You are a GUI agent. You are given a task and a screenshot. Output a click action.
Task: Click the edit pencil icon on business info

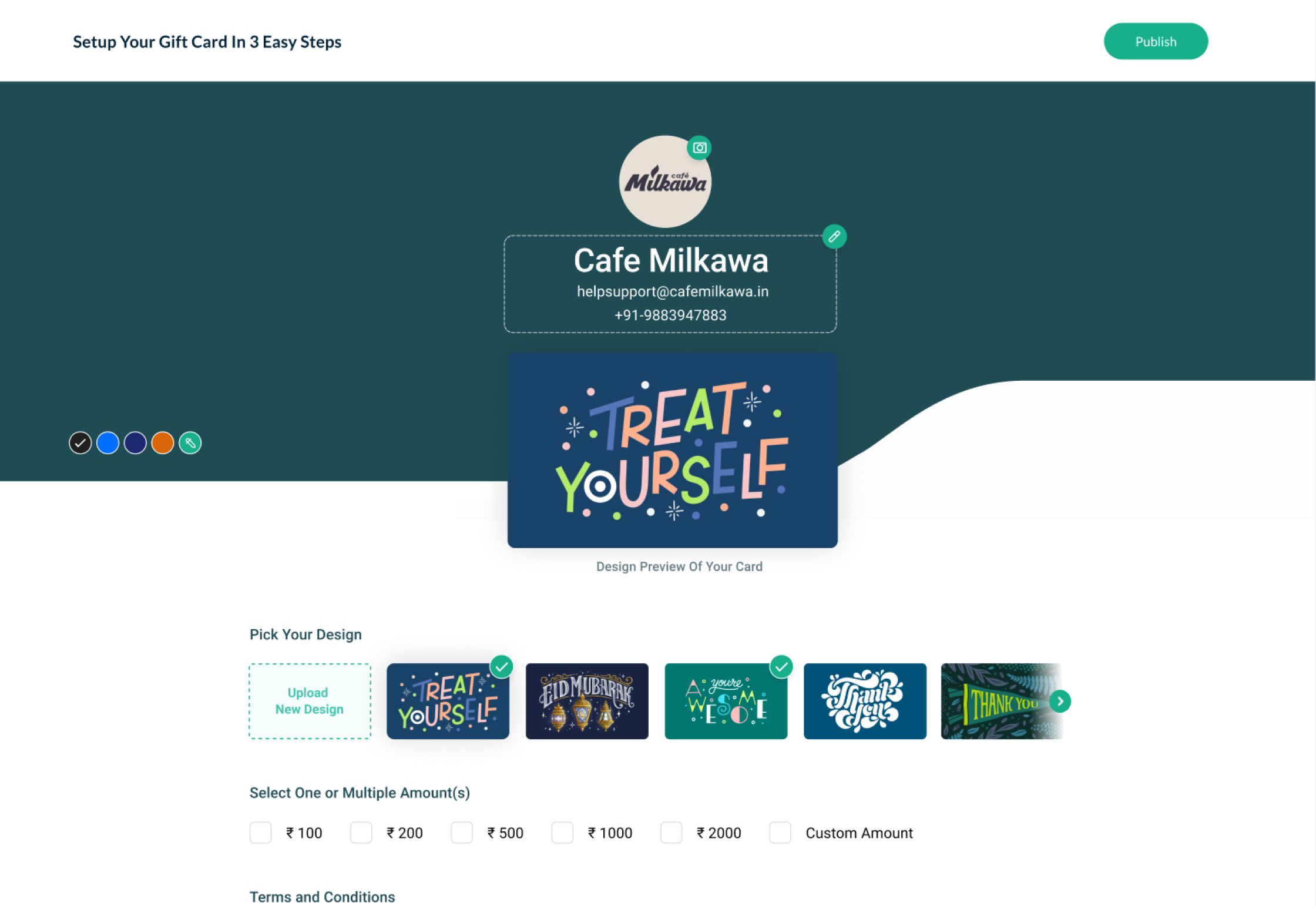pos(834,237)
